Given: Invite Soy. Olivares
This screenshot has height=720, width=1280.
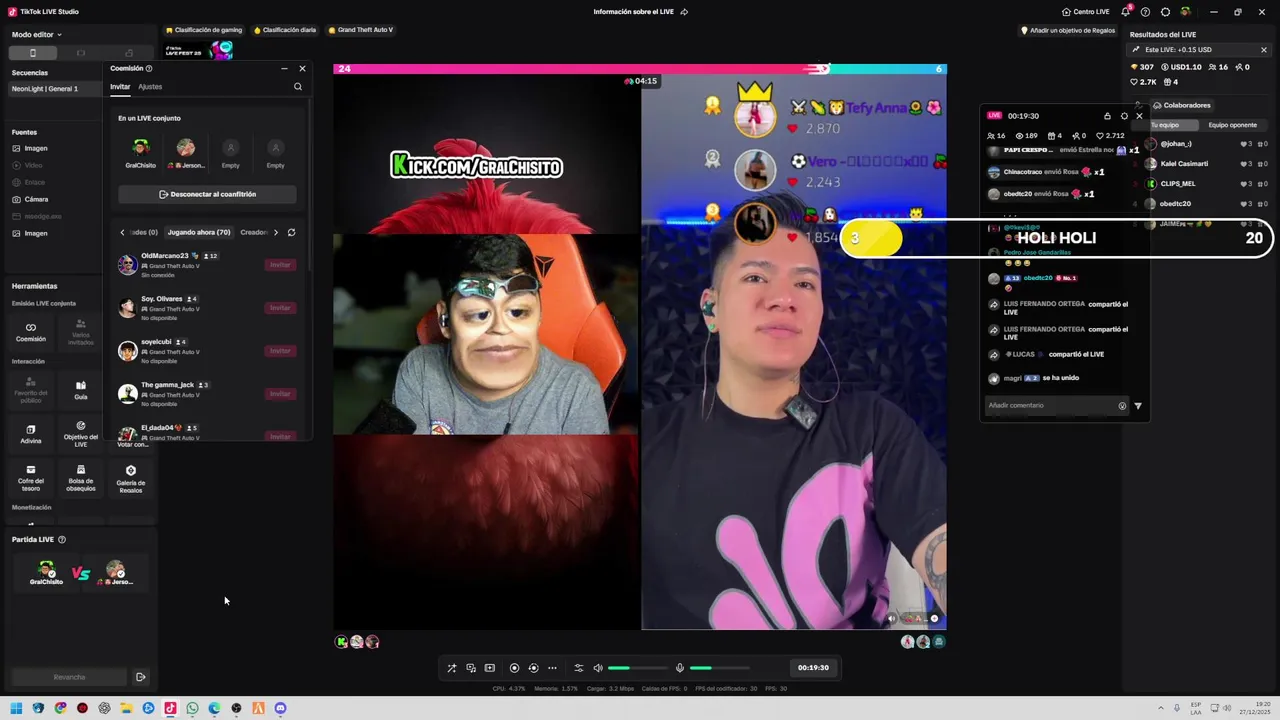Looking at the screenshot, I should coord(280,308).
